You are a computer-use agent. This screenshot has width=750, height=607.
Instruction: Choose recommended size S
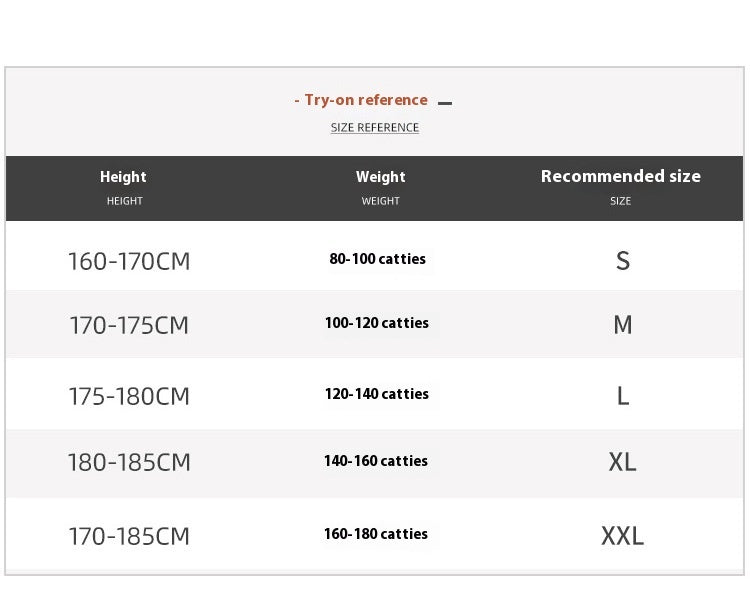(x=623, y=261)
